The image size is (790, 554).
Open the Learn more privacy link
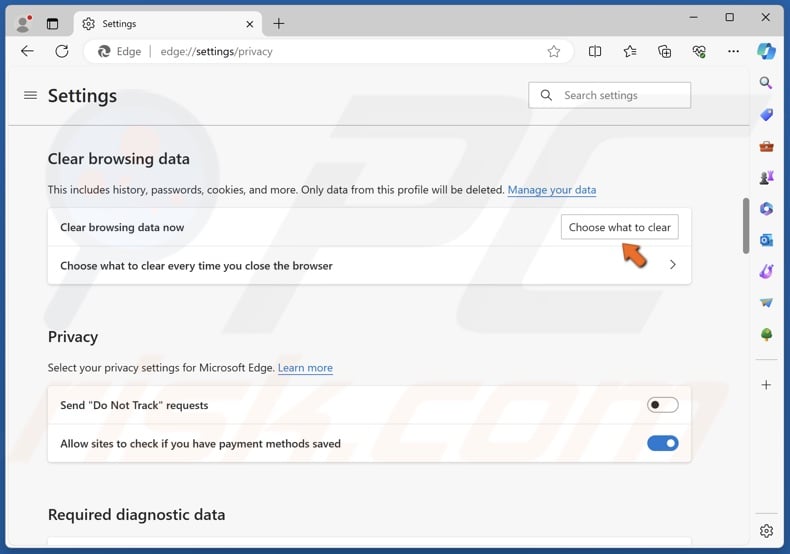[x=305, y=368]
